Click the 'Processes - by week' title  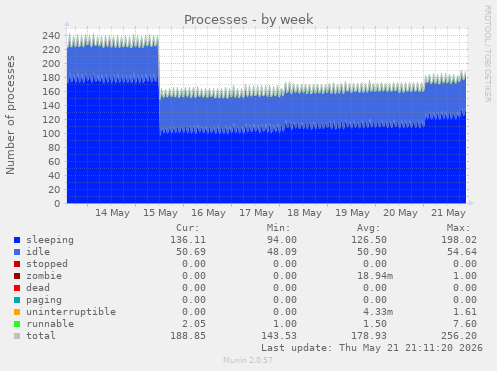click(x=248, y=20)
